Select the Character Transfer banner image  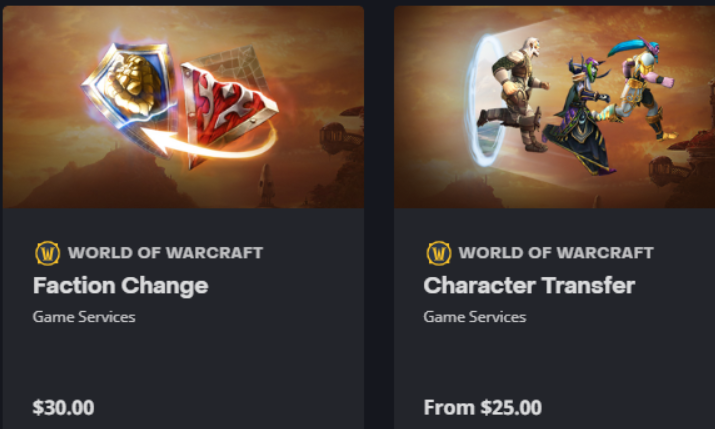[554, 107]
